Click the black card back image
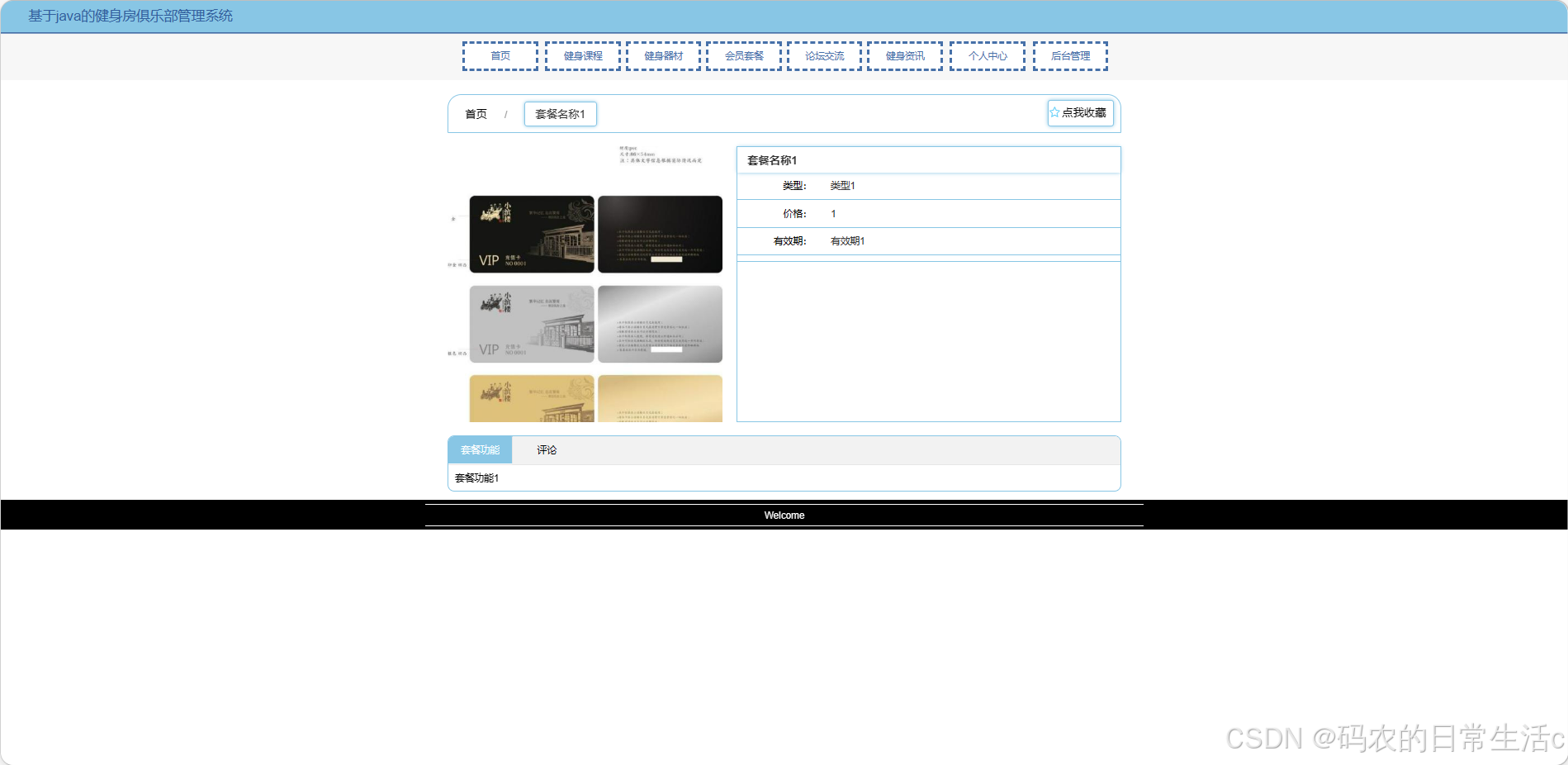The width and height of the screenshot is (1568, 765). click(x=660, y=234)
